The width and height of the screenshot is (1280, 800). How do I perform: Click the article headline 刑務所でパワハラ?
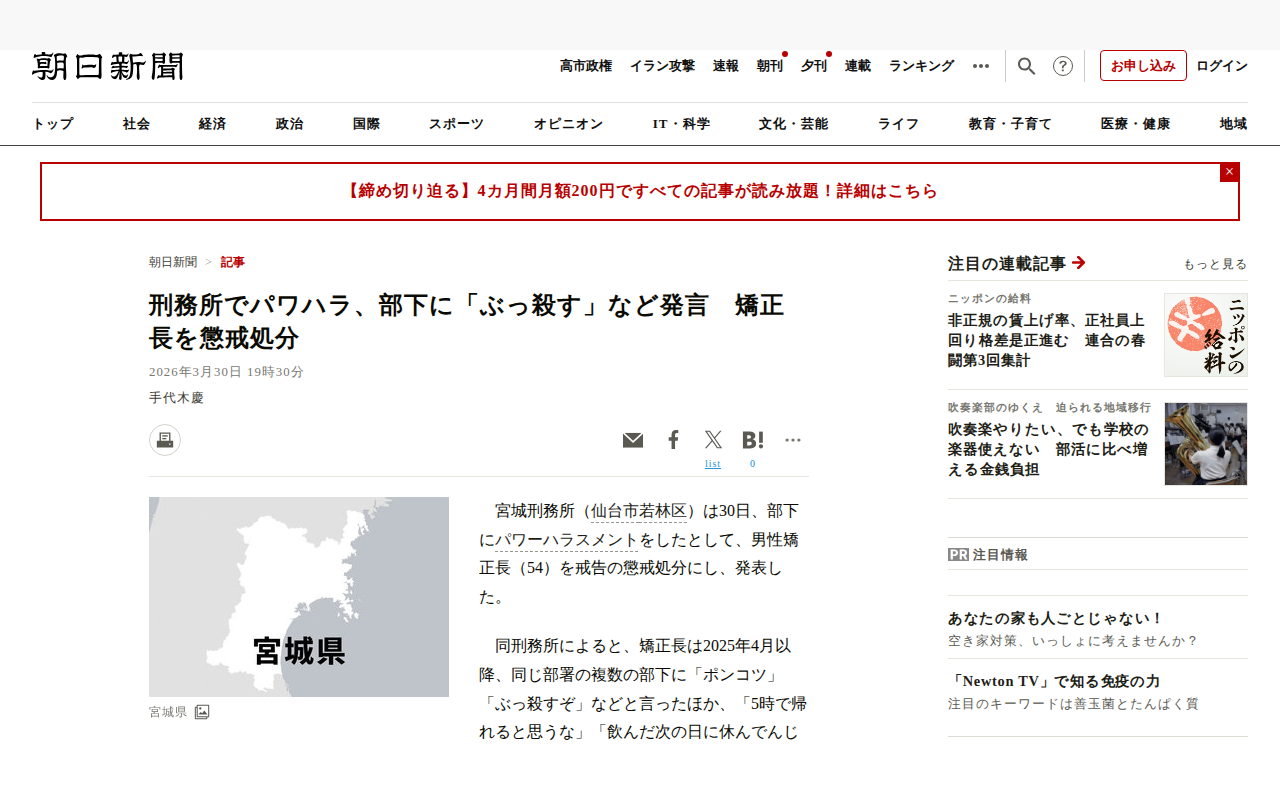[466, 322]
